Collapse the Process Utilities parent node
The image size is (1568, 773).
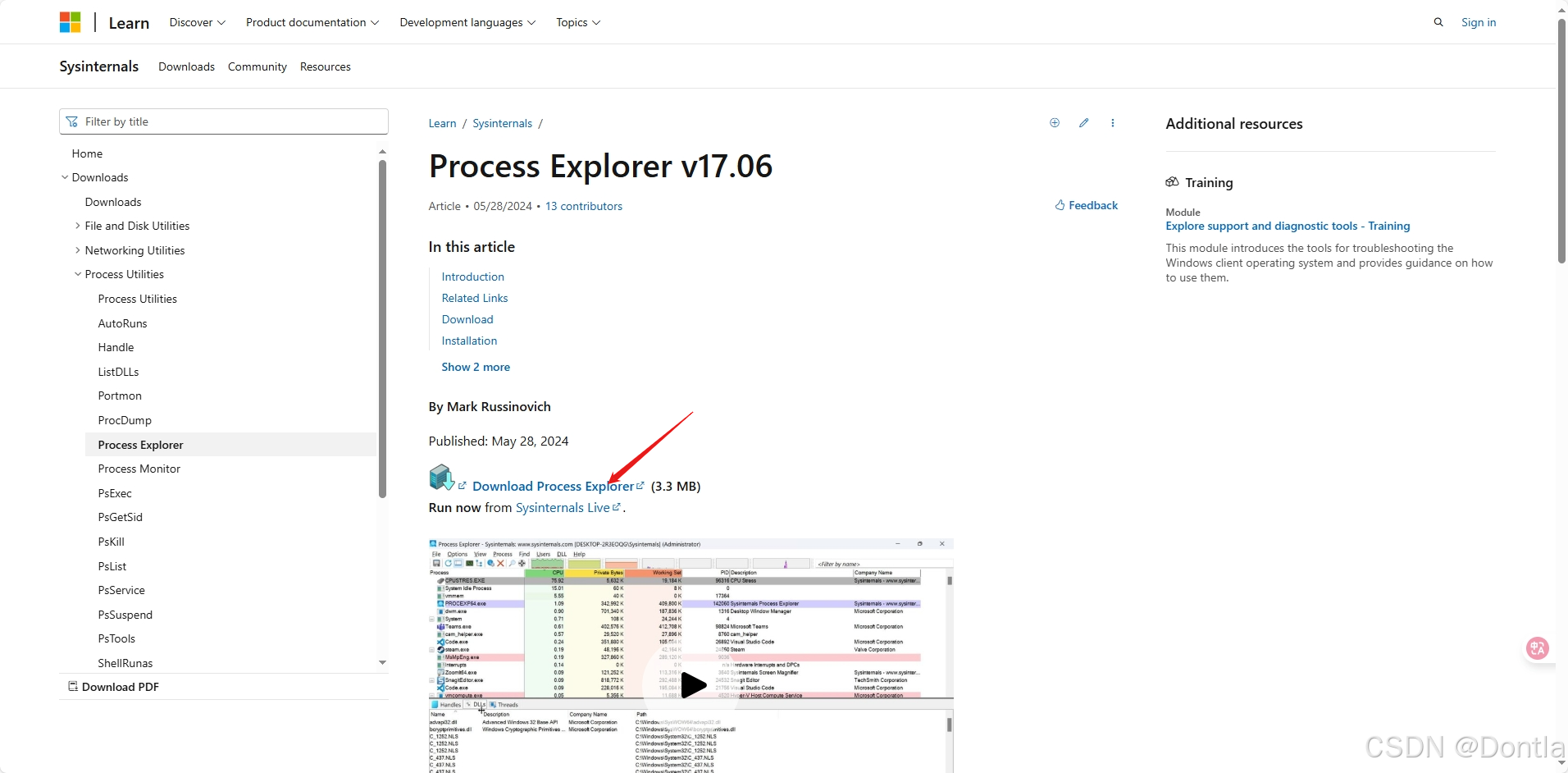coord(78,274)
